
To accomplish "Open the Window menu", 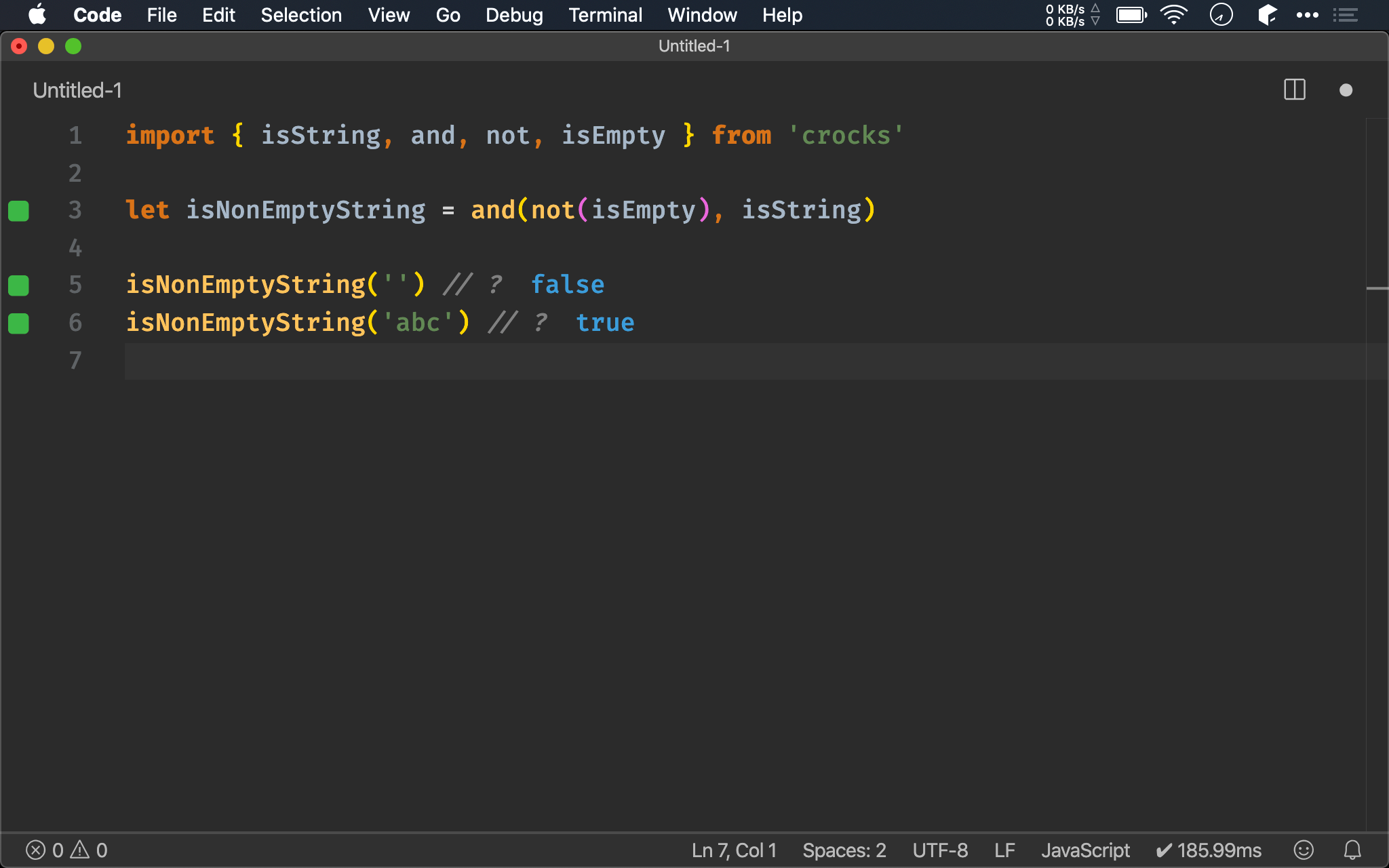I will click(x=702, y=15).
